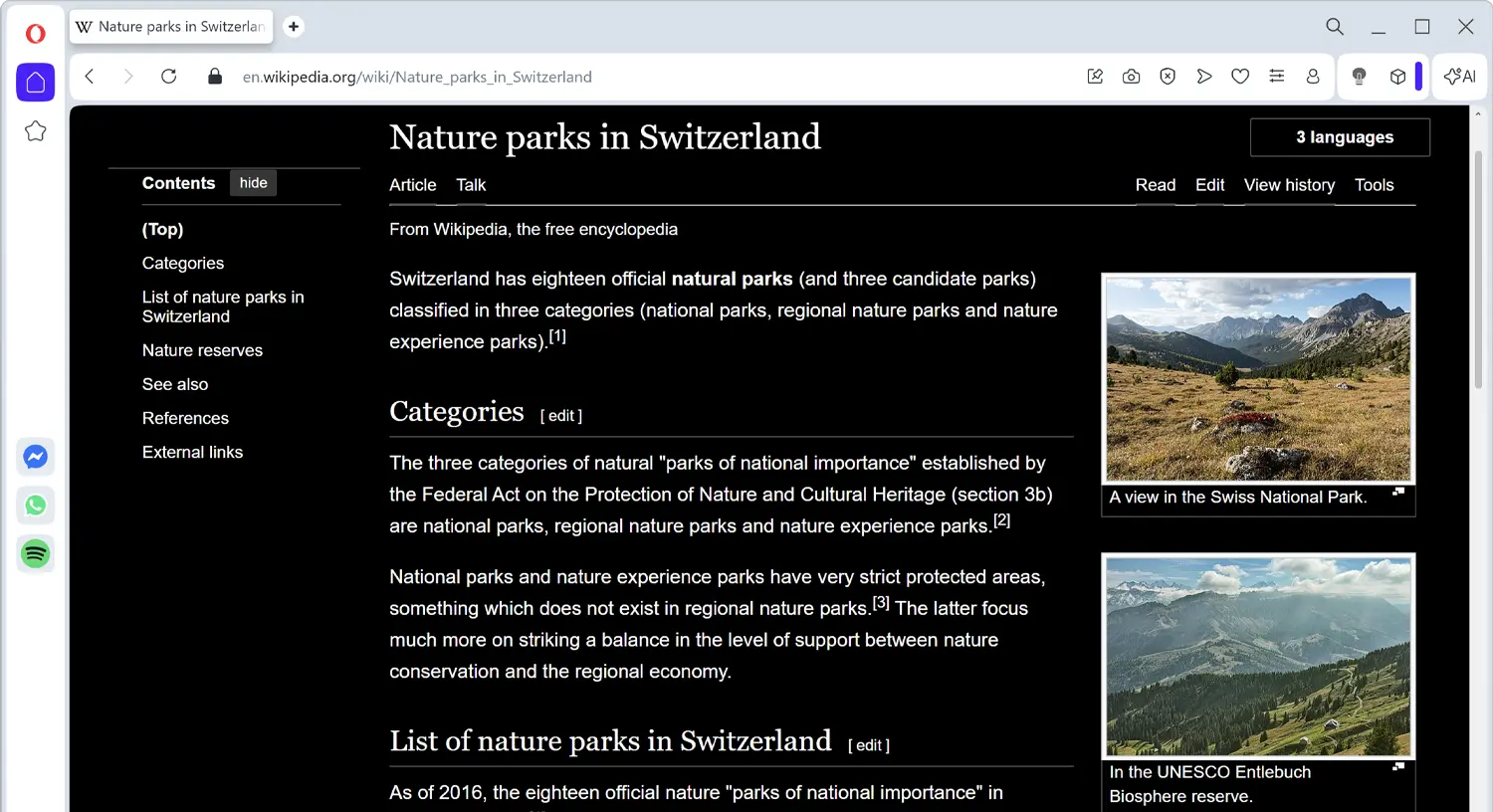Launch Aria with the AI button

(x=1459, y=76)
